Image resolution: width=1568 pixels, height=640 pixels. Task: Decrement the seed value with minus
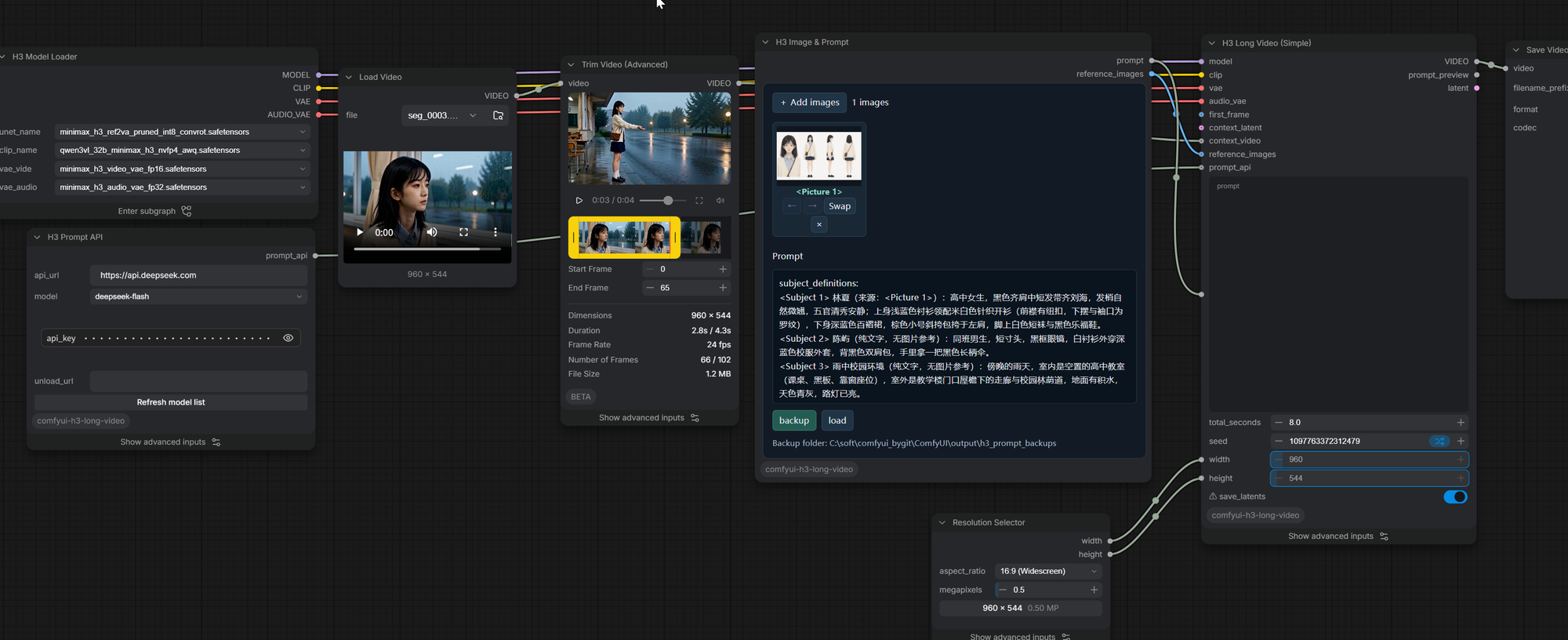(1279, 441)
